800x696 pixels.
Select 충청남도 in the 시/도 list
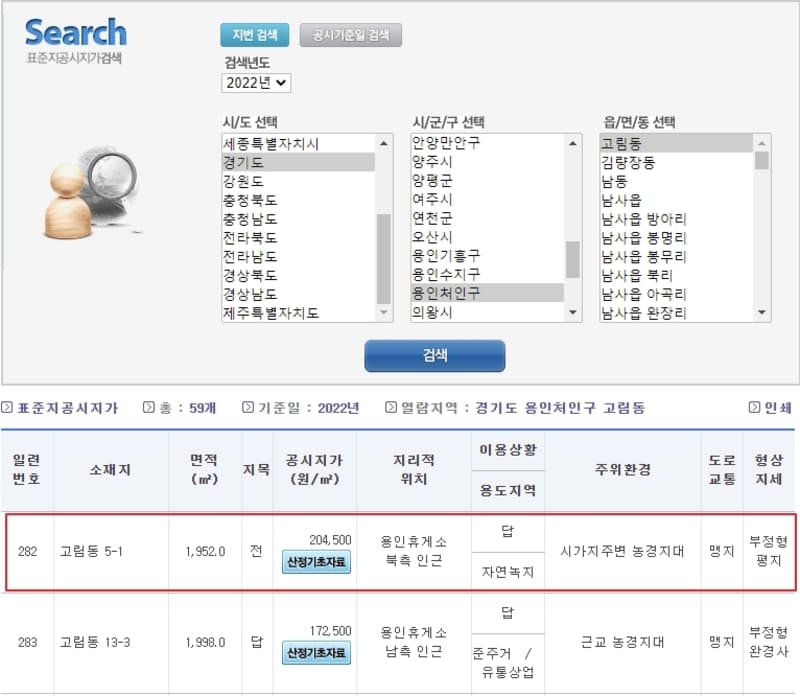(x=298, y=219)
